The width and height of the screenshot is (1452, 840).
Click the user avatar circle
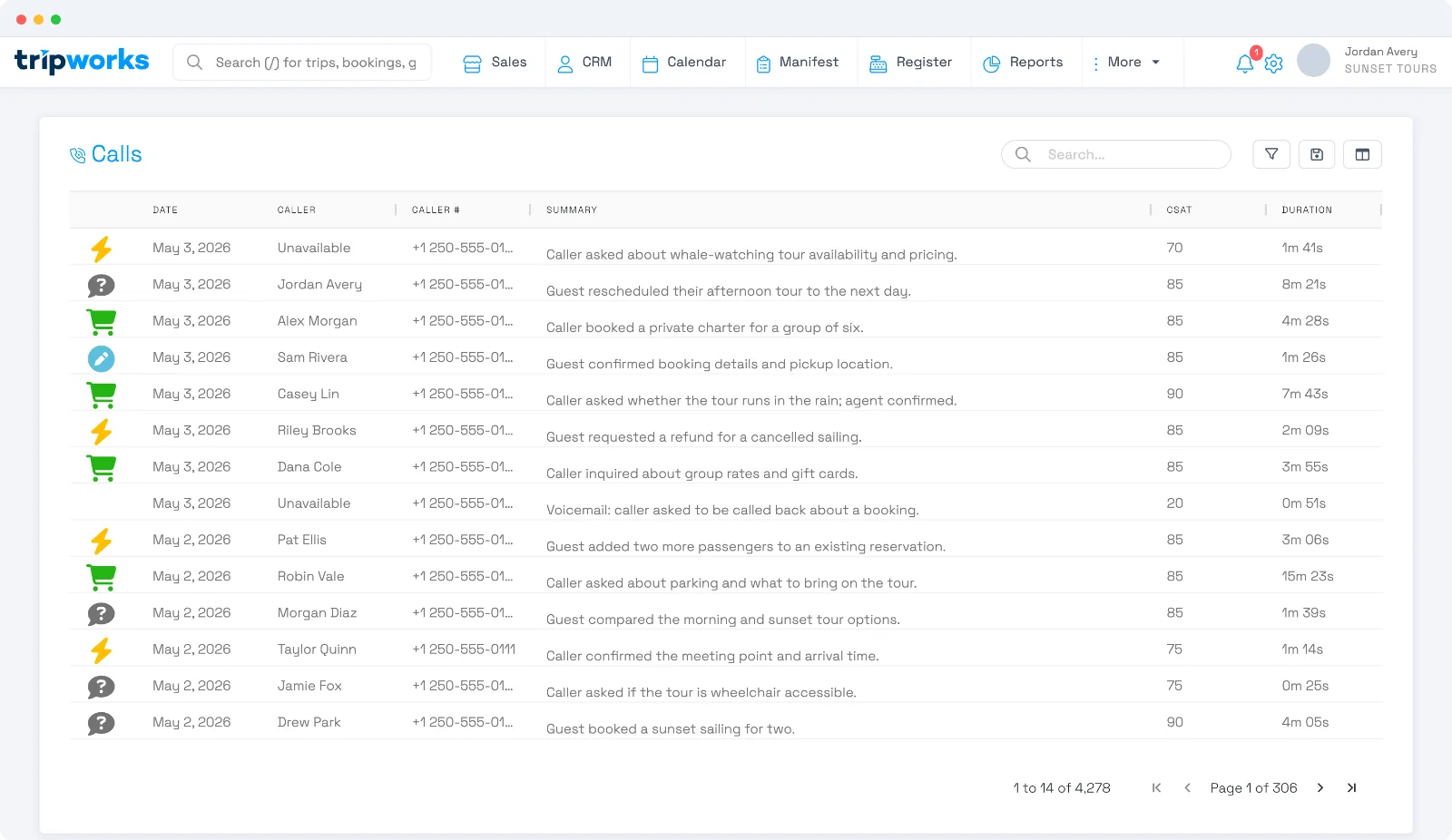pyautogui.click(x=1313, y=60)
